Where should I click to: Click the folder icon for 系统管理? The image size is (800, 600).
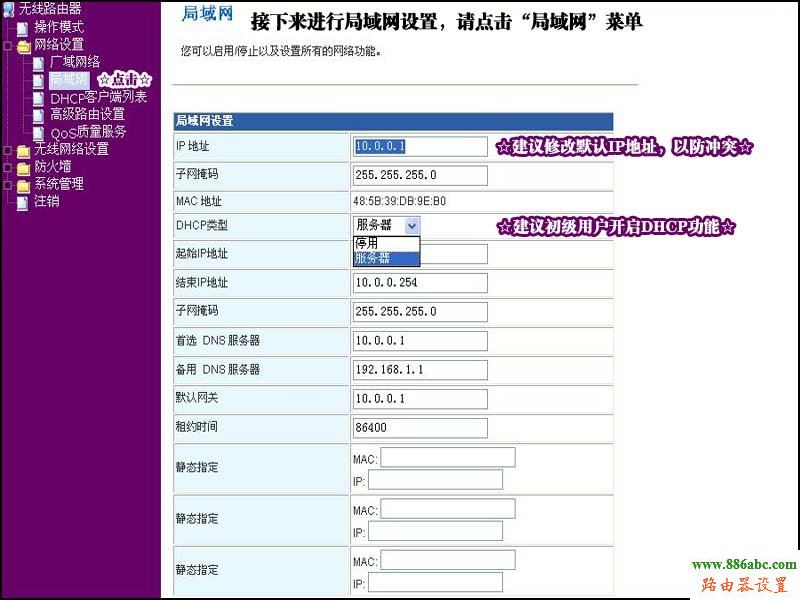click(x=23, y=185)
